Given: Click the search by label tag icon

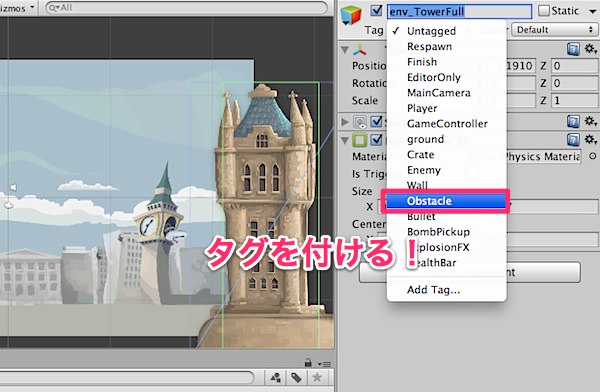Looking at the screenshot, I should [296, 378].
